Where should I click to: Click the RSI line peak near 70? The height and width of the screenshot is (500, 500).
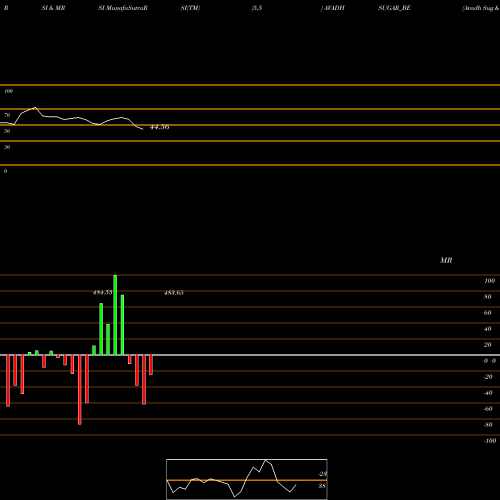pyautogui.click(x=35, y=108)
